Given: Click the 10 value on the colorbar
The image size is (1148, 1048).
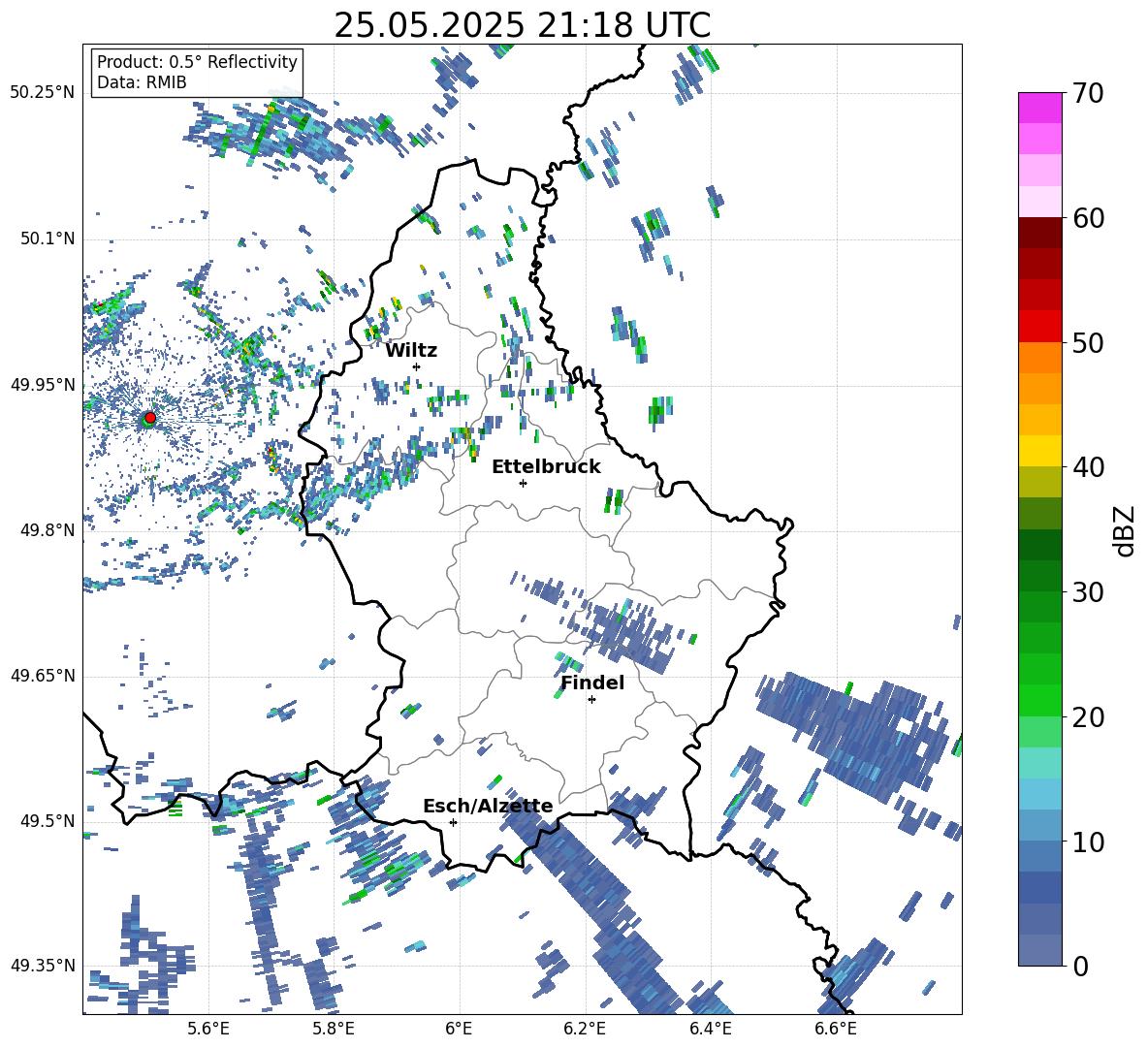Looking at the screenshot, I should click(1087, 842).
